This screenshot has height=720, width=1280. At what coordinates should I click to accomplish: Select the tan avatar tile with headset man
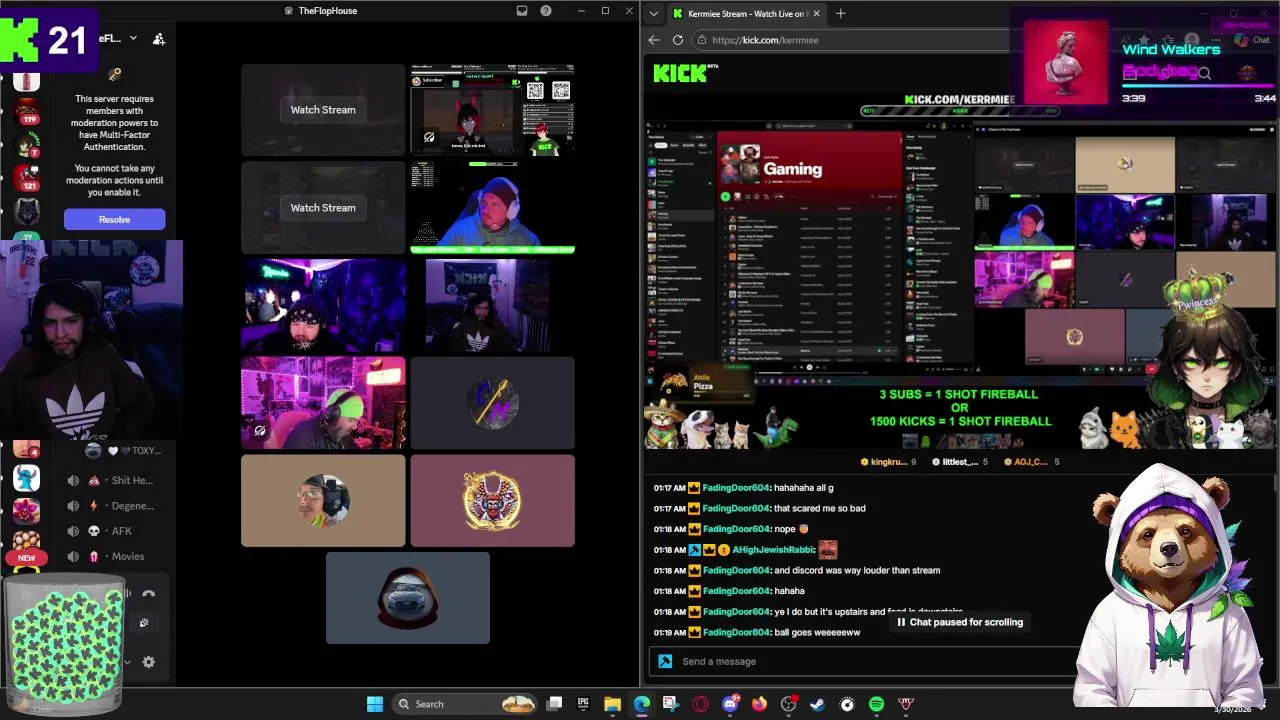click(323, 501)
